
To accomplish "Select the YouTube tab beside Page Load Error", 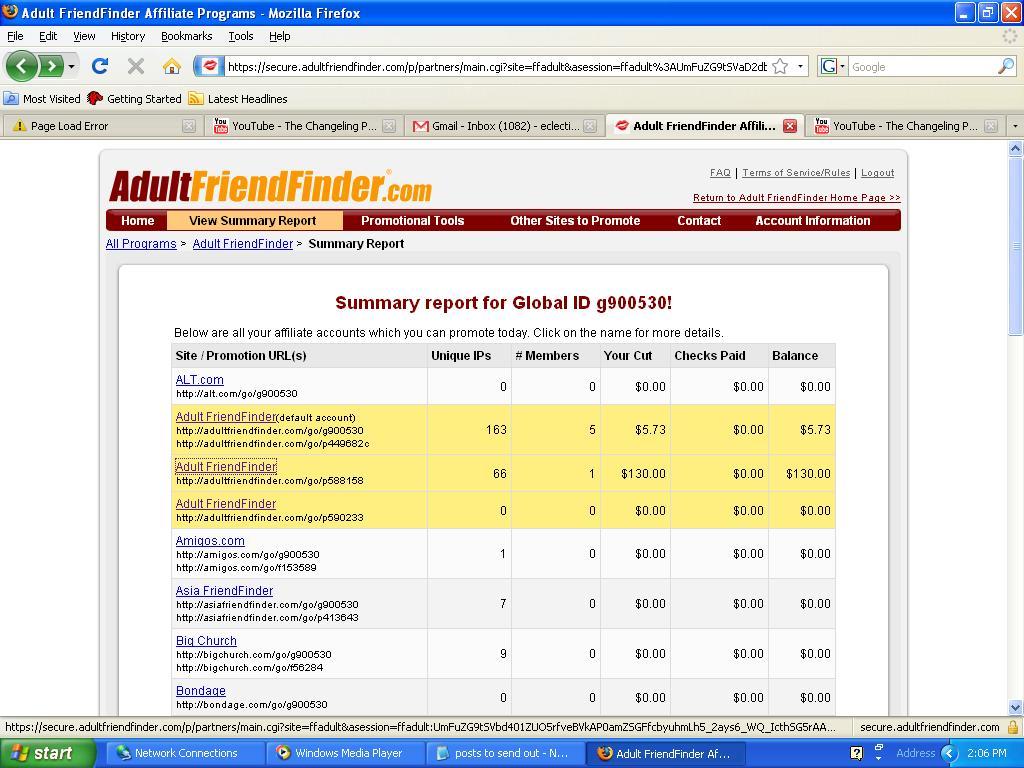I will tap(304, 126).
